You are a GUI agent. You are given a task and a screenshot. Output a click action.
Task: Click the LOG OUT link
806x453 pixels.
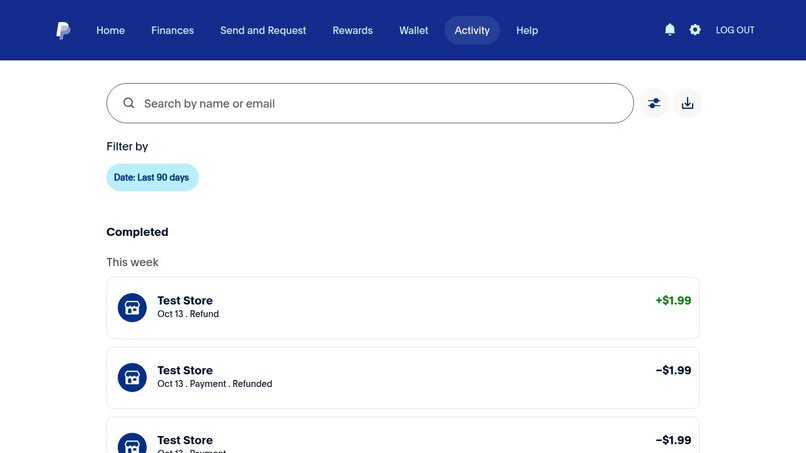(735, 30)
